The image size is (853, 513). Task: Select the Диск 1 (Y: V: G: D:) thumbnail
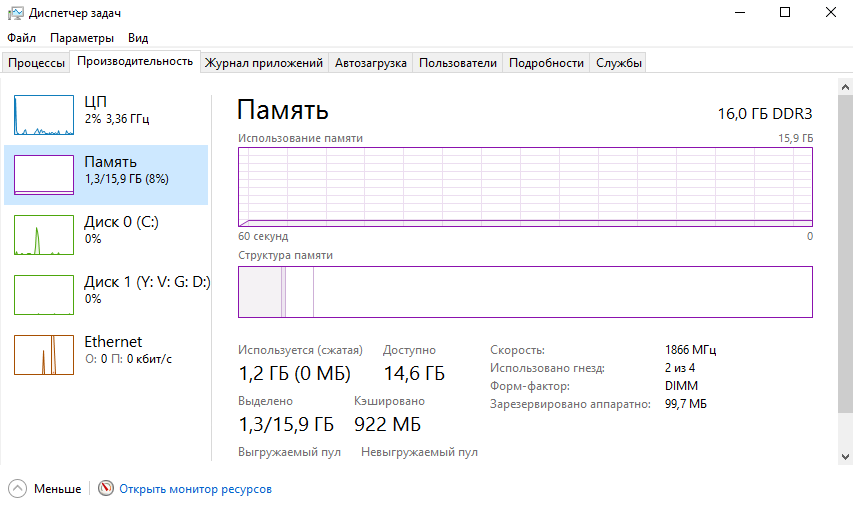(44, 294)
